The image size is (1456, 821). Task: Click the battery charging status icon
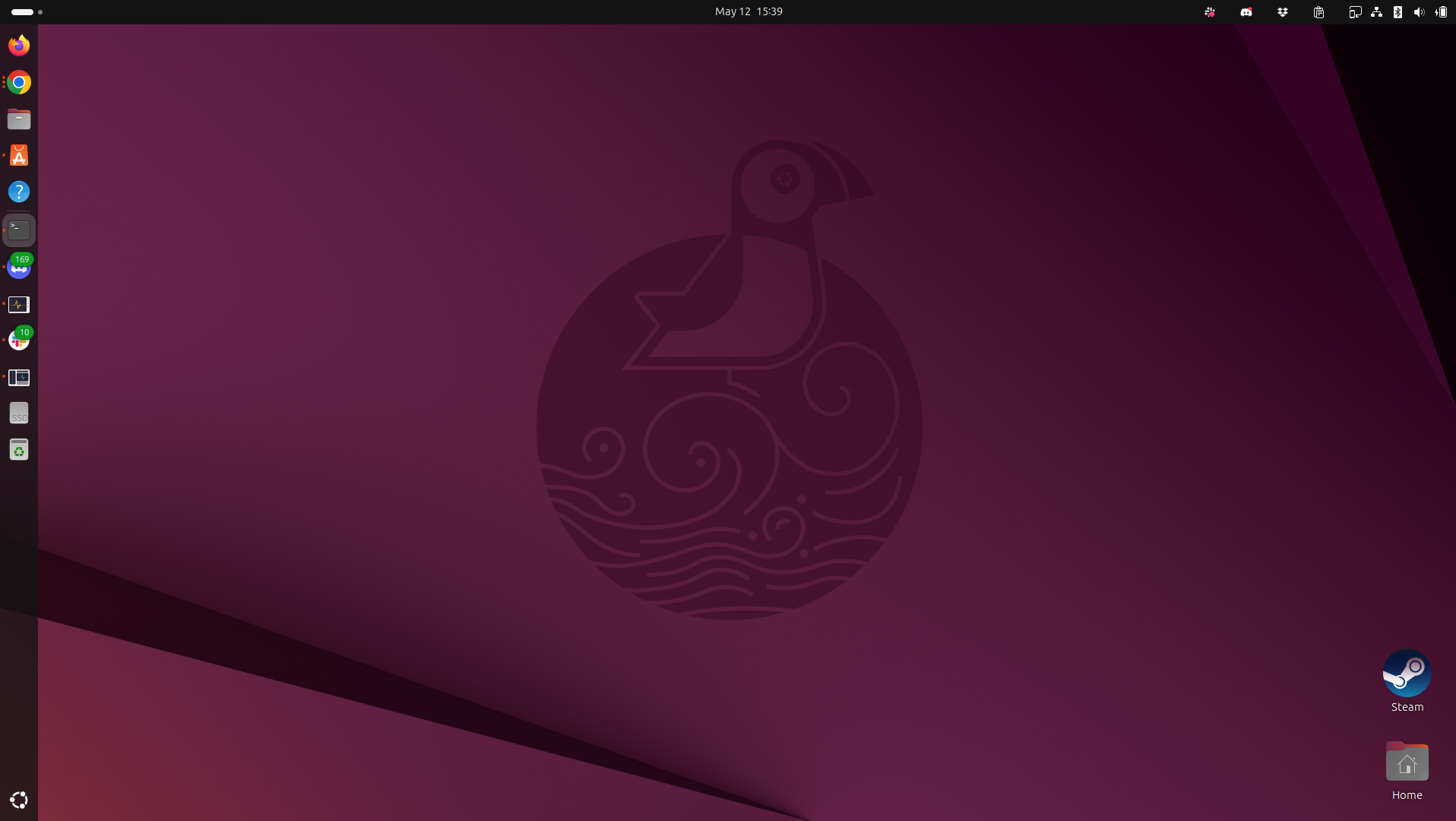[x=1441, y=12]
